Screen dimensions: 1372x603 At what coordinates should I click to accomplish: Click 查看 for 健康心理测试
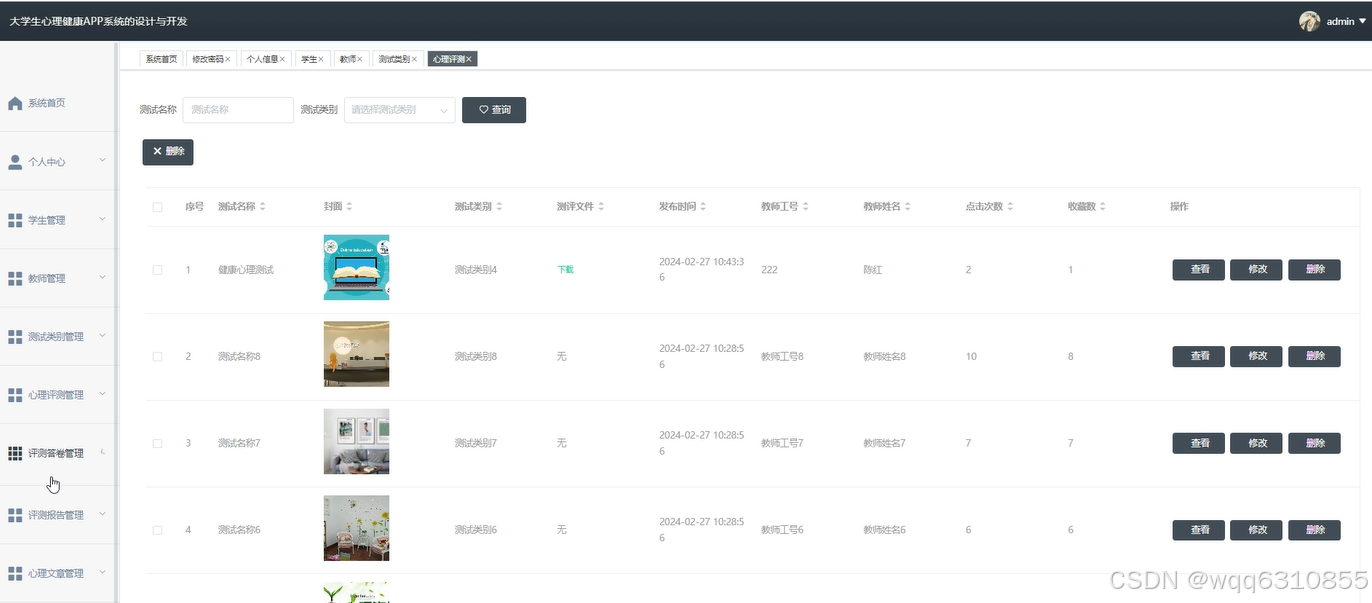pos(1199,270)
